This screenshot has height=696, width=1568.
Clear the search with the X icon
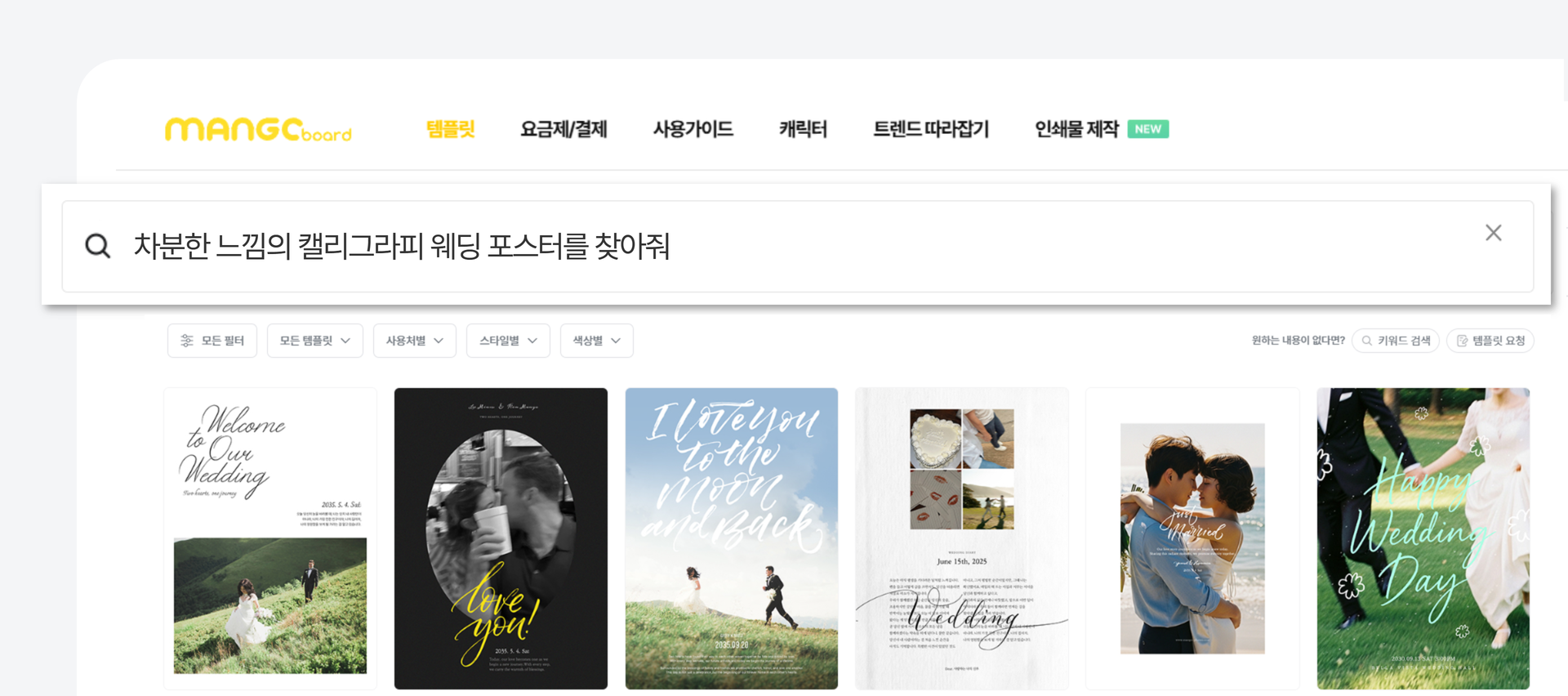[x=1493, y=233]
